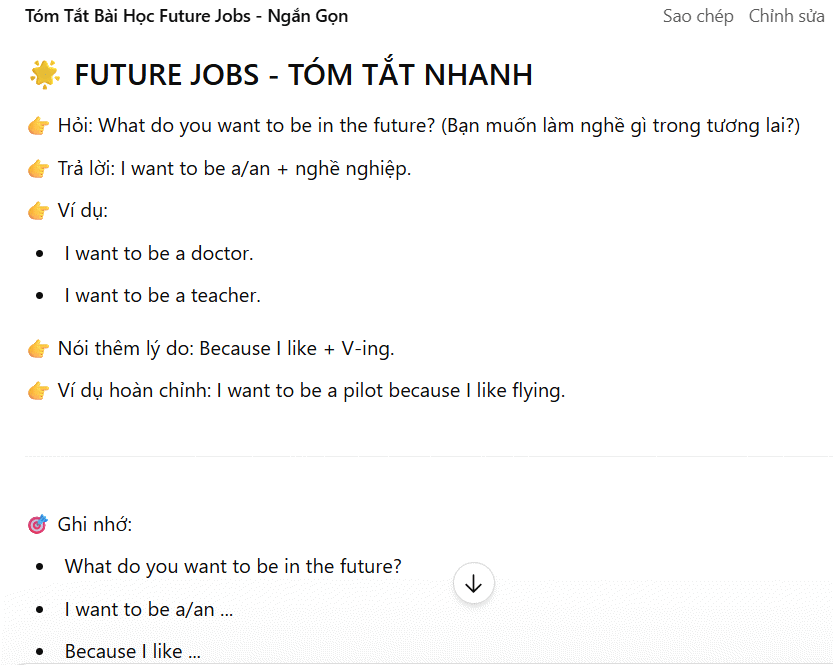Click the pointing hand emoji beside Trả lời
The image size is (833, 665).
point(39,169)
